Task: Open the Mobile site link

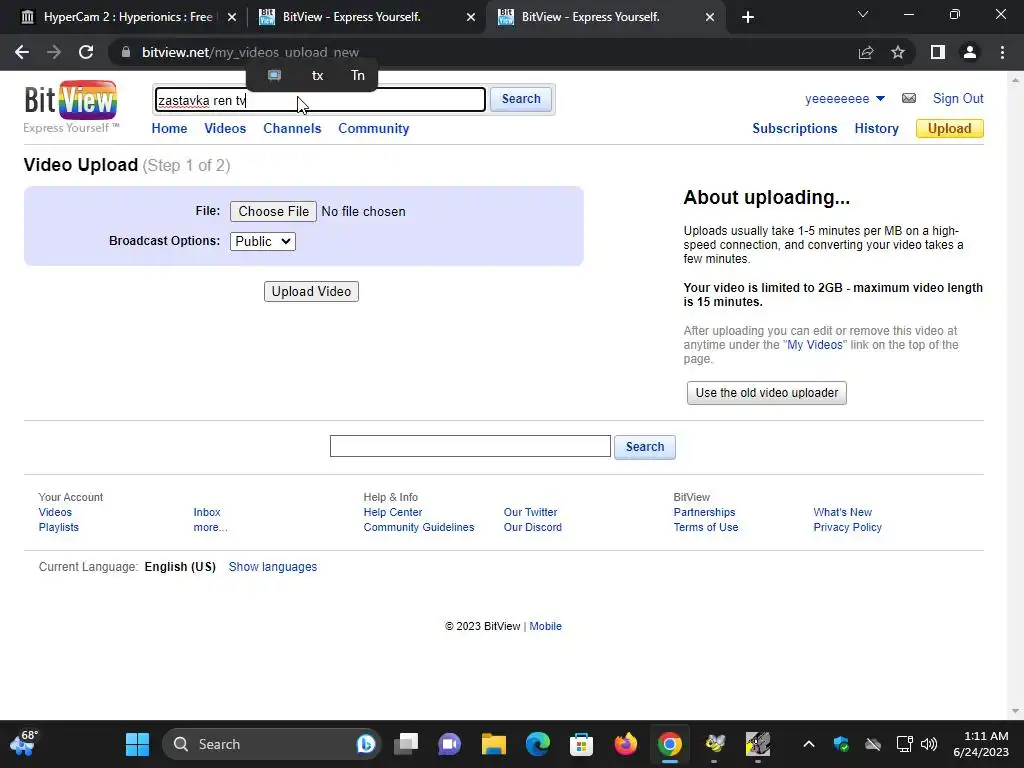Action: (545, 626)
